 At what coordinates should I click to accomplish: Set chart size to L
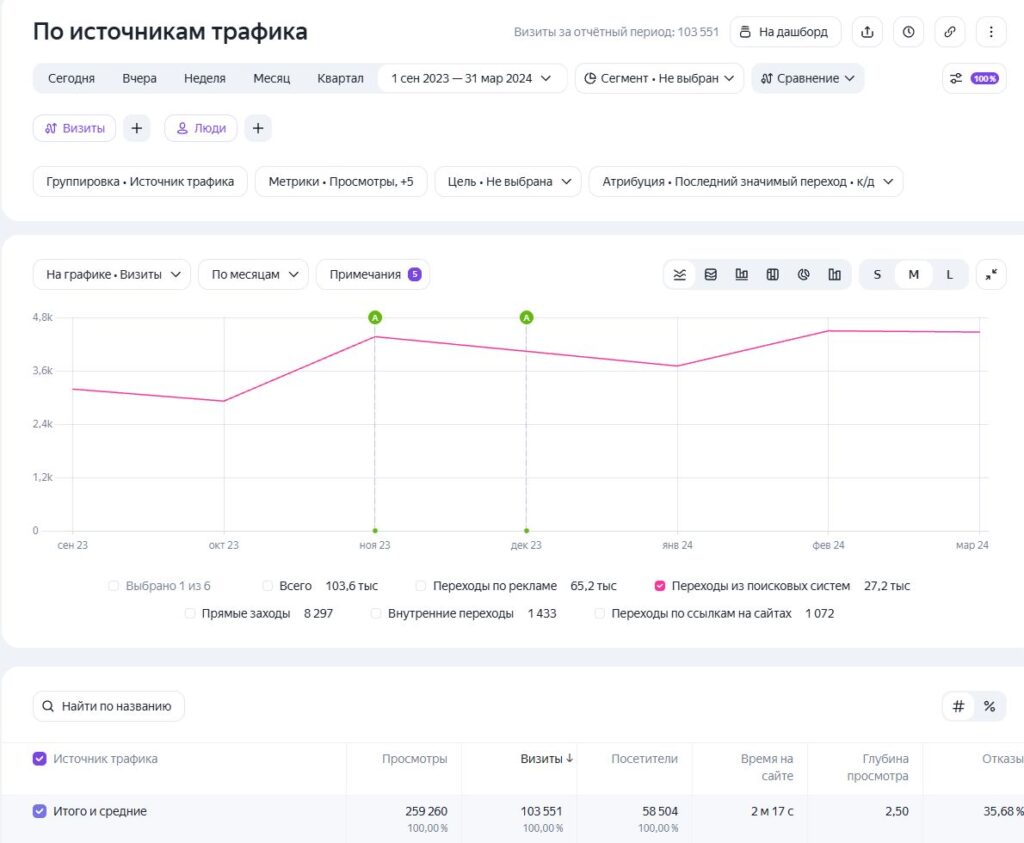(949, 275)
